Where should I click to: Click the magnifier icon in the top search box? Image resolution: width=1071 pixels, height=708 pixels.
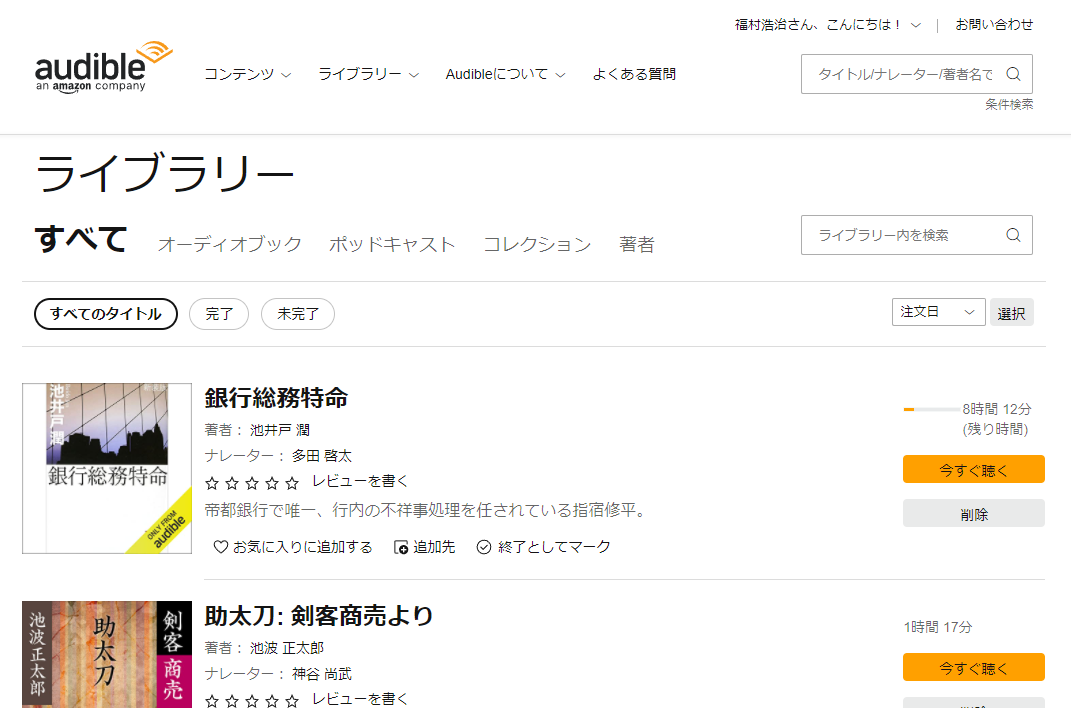(1013, 74)
